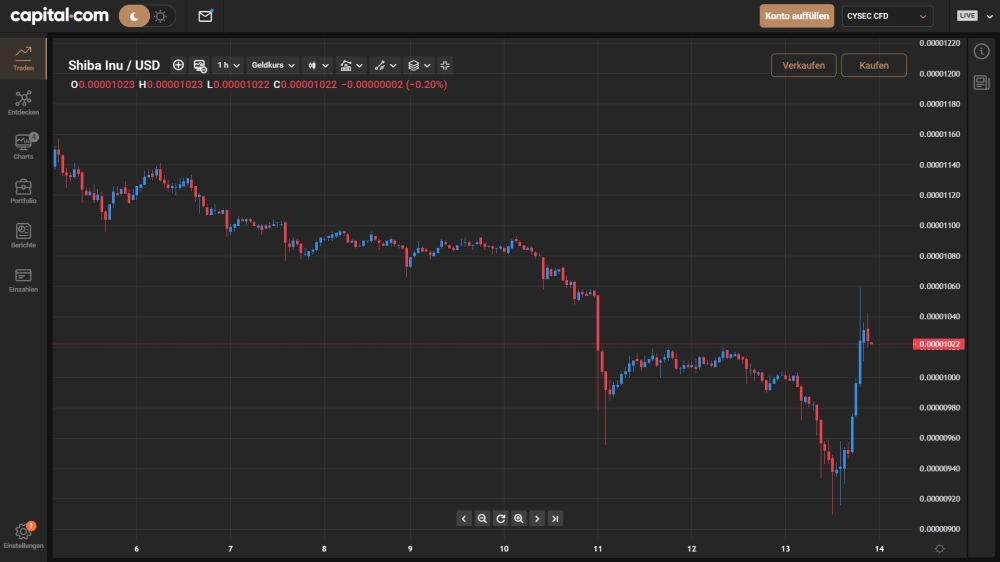Toggle fullscreen chart collapse icon
1000x562 pixels.
pyautogui.click(x=445, y=65)
